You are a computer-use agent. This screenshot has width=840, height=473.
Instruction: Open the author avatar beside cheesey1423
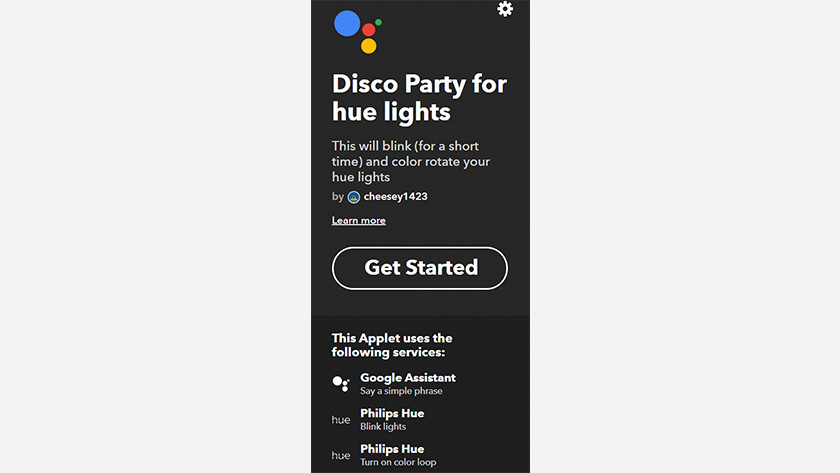pyautogui.click(x=354, y=197)
